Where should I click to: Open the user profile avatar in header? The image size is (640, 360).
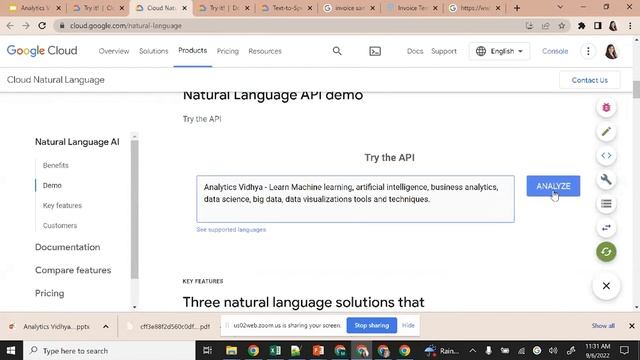coord(611,51)
